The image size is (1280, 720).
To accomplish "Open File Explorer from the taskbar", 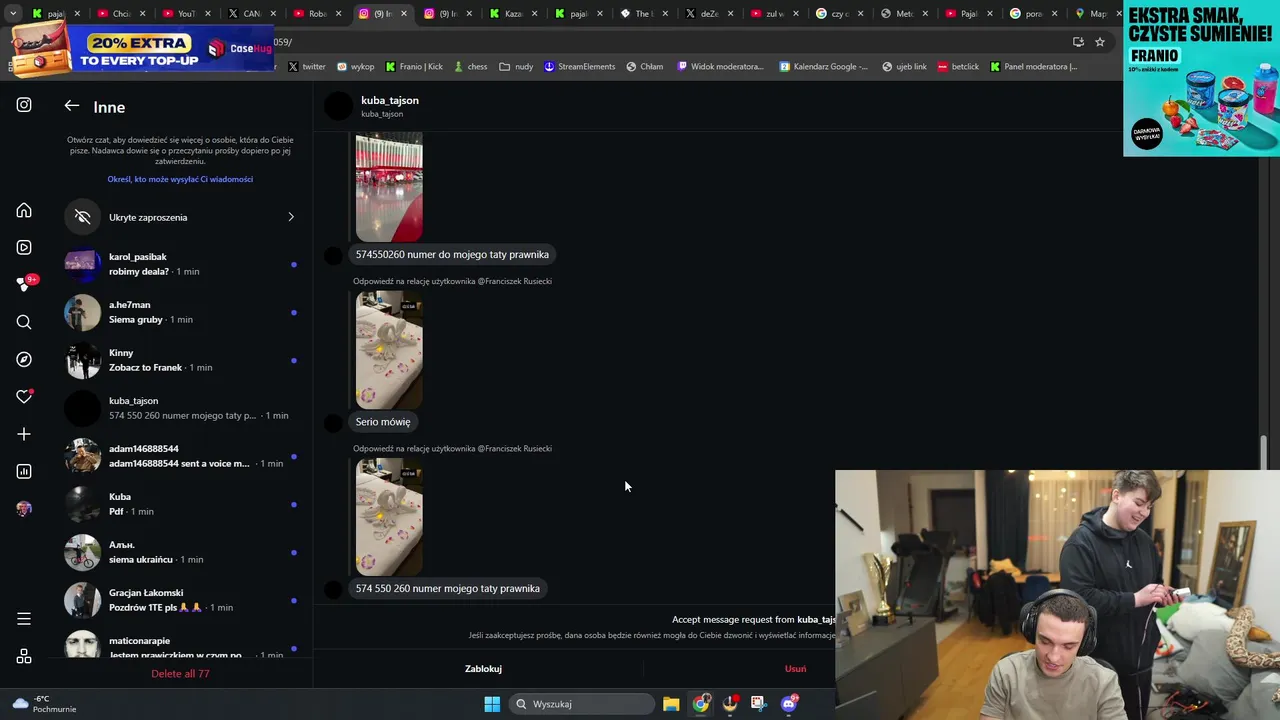I will (671, 704).
